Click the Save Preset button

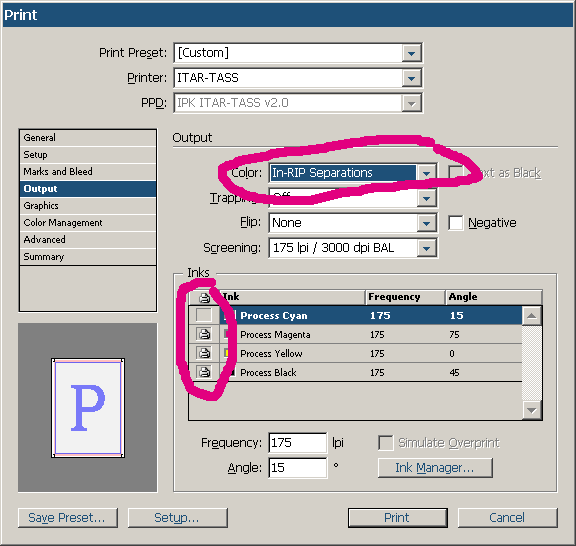click(68, 518)
